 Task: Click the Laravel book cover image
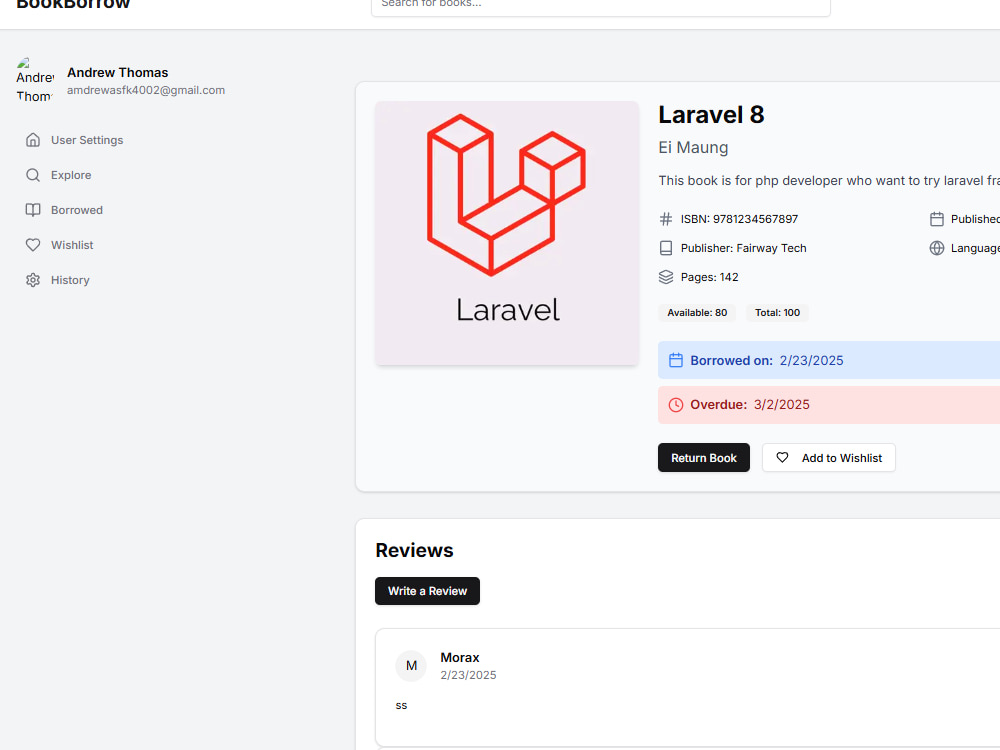(507, 233)
